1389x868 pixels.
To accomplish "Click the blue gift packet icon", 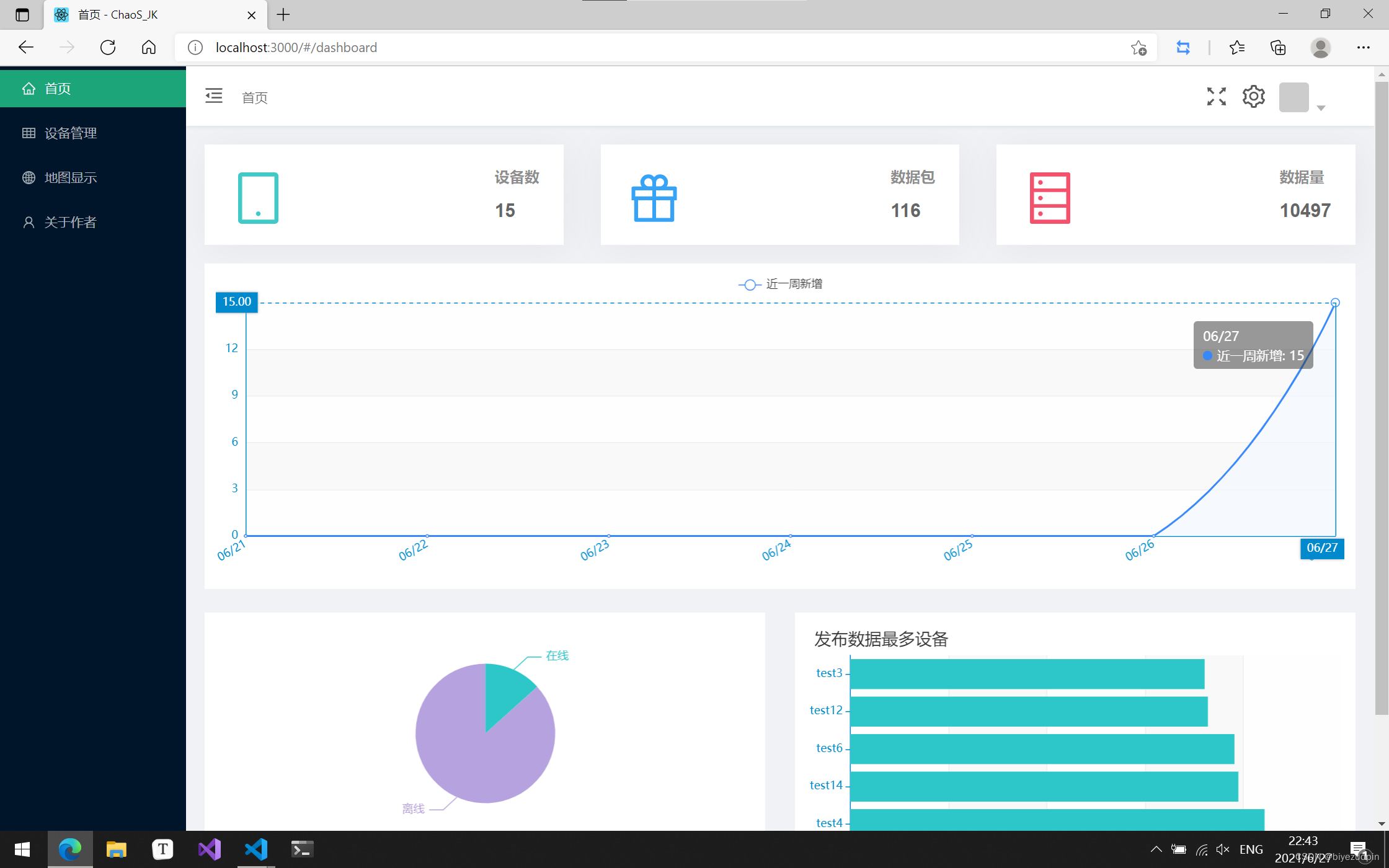I will tap(654, 198).
